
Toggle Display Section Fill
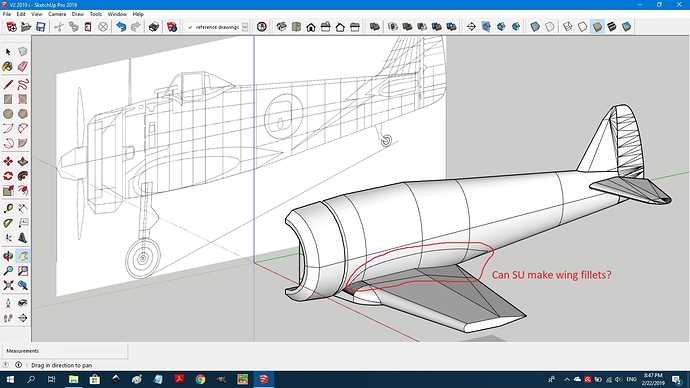(516, 27)
